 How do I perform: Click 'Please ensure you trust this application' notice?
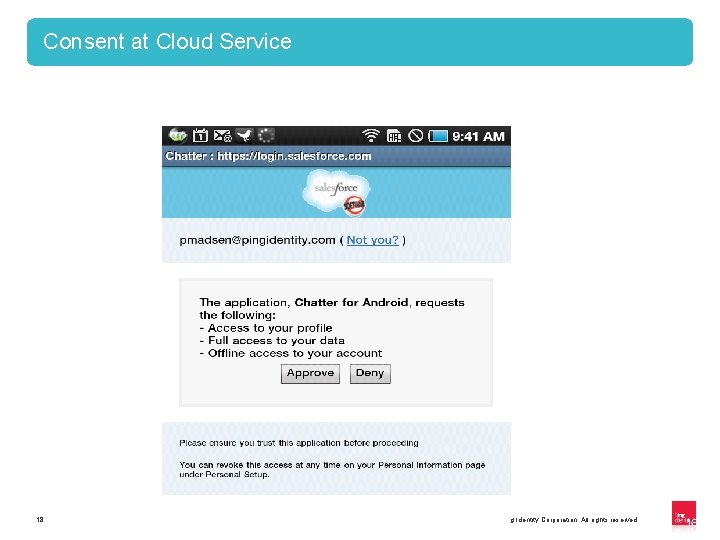[x=299, y=443]
